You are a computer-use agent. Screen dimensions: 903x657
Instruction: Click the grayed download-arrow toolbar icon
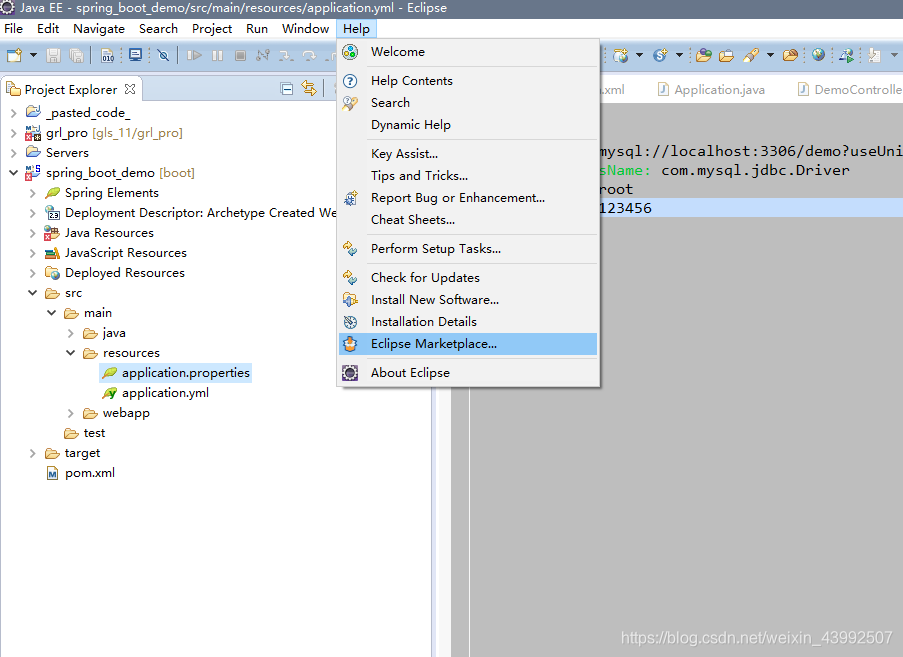tap(875, 55)
